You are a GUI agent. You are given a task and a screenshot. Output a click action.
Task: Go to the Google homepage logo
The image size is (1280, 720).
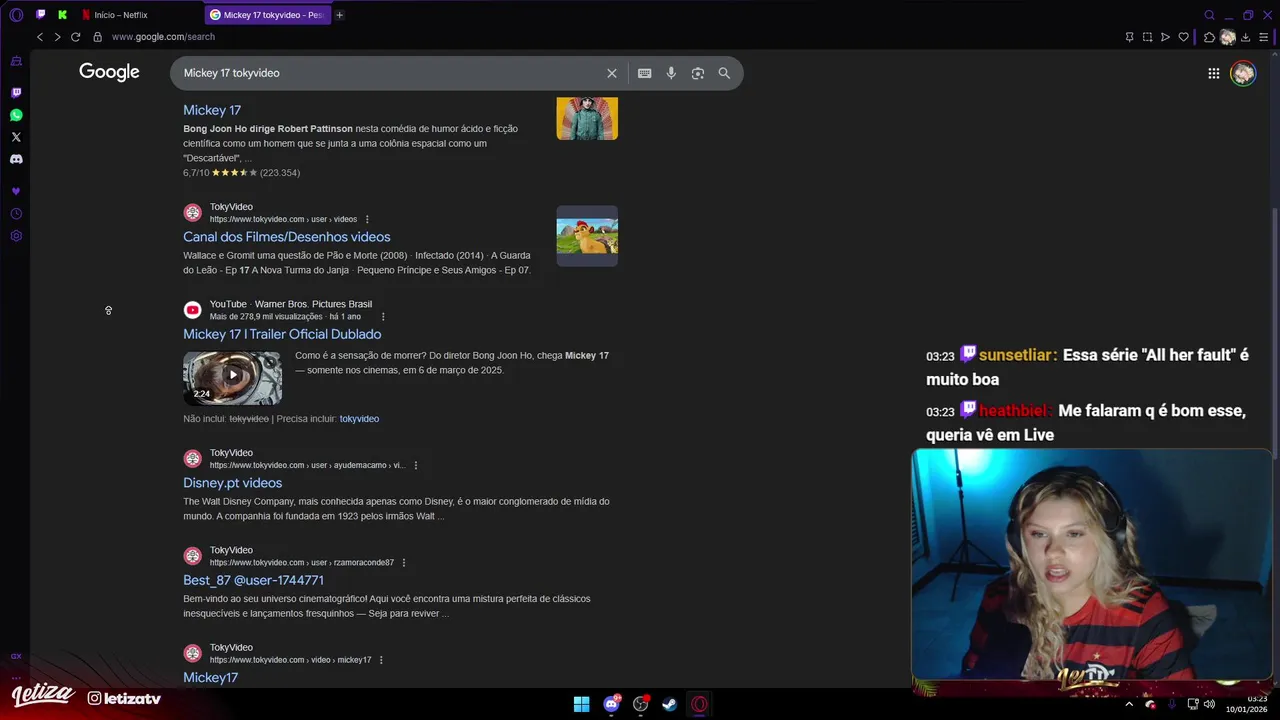[x=109, y=72]
